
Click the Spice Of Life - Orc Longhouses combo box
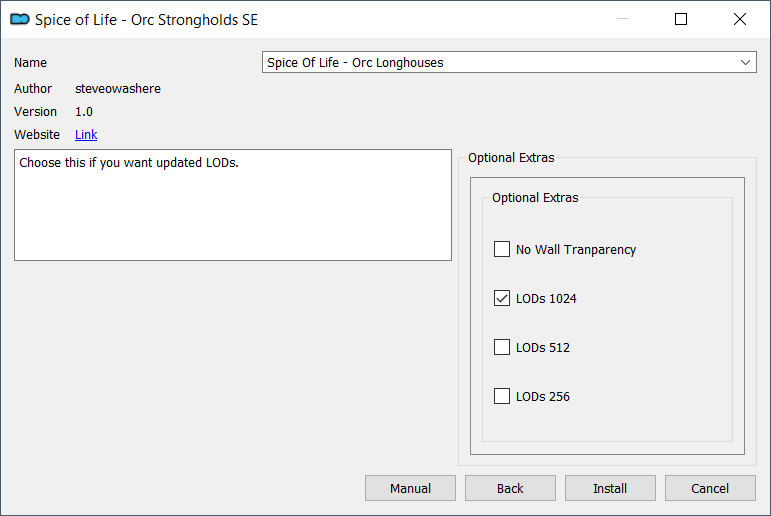tap(509, 62)
